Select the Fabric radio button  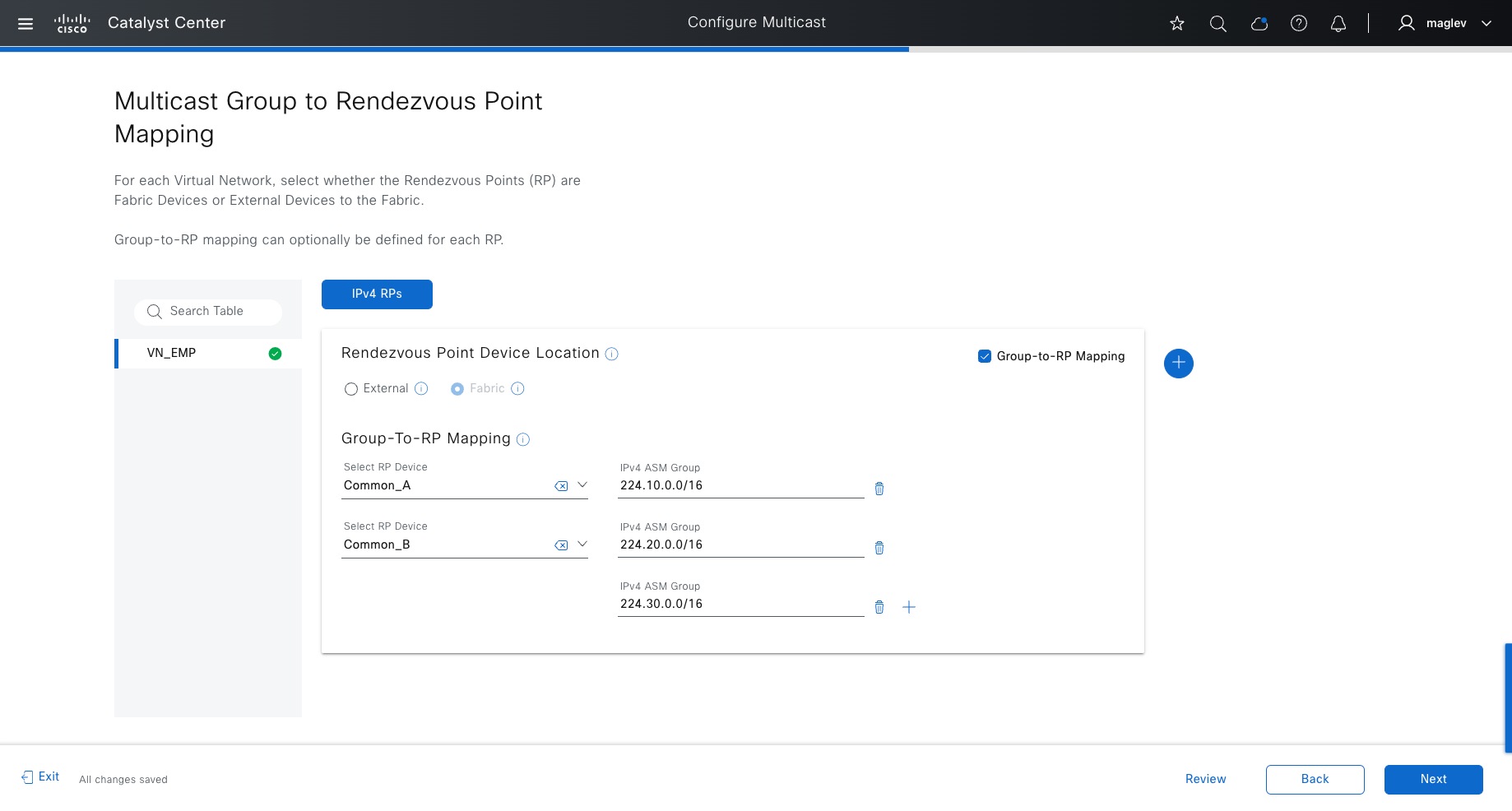[457, 389]
